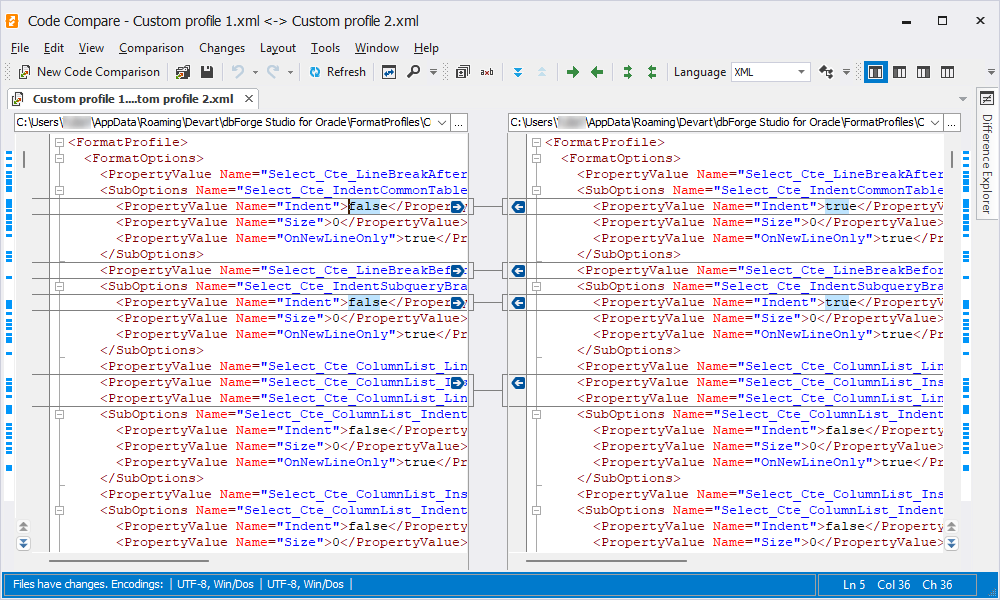The image size is (1000, 600).
Task: Copy change to left with green left arrow
Action: (597, 72)
